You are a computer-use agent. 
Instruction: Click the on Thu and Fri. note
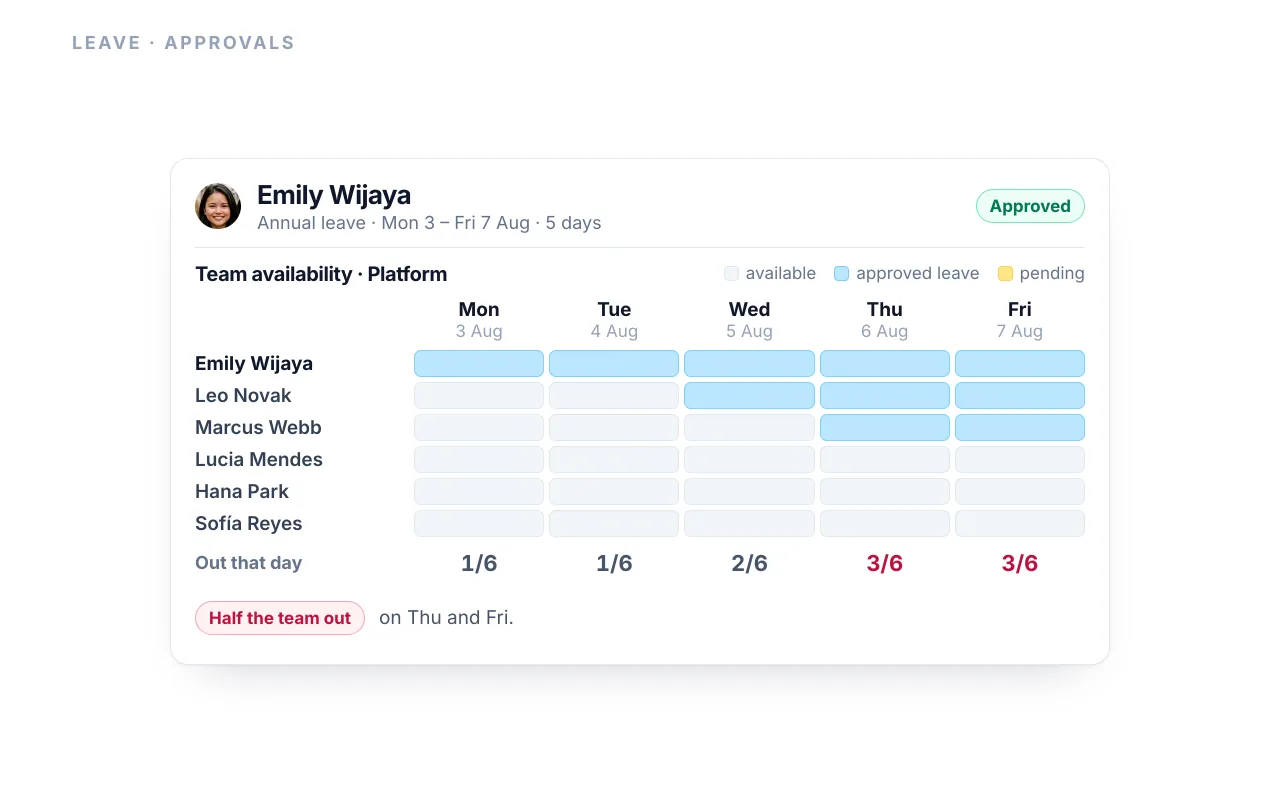pyautogui.click(x=446, y=618)
